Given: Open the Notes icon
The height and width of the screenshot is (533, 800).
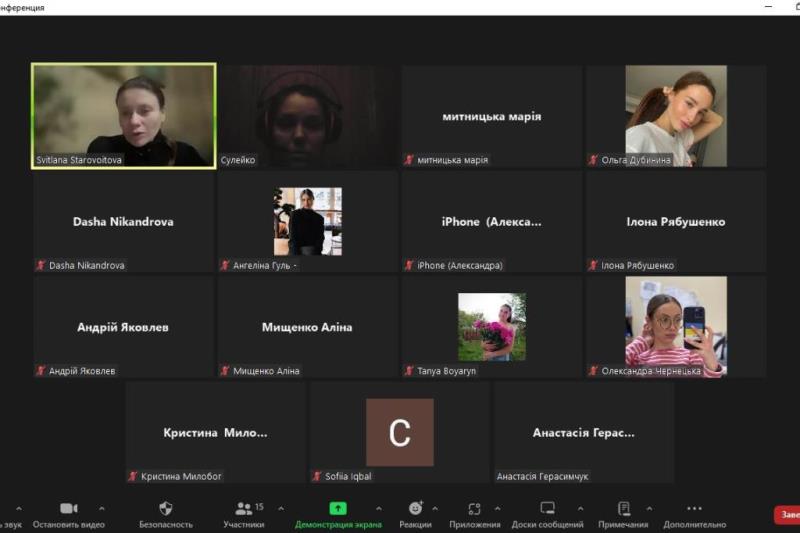Looking at the screenshot, I should click(623, 509).
